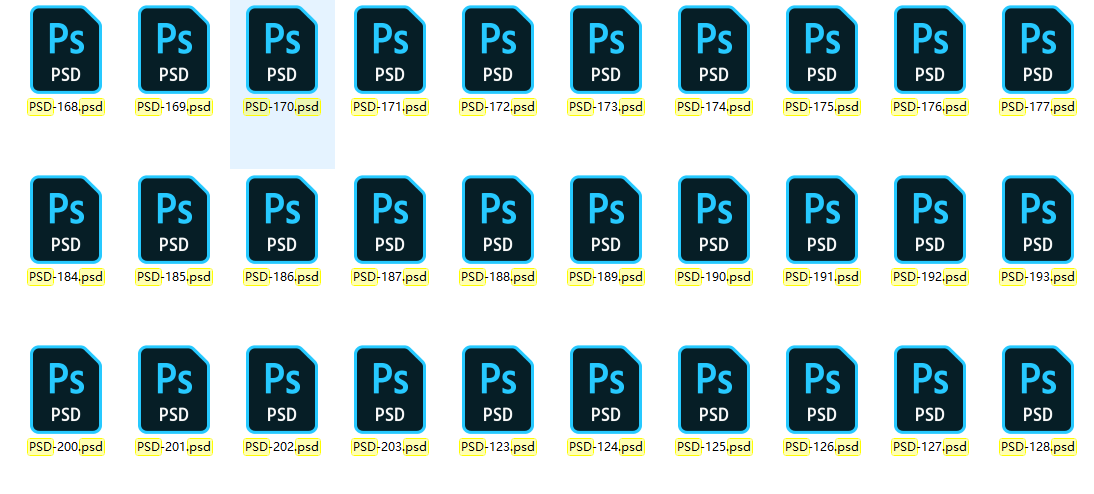Select the PSD-126.psd file icon
This screenshot has height=494, width=1094.
822,389
